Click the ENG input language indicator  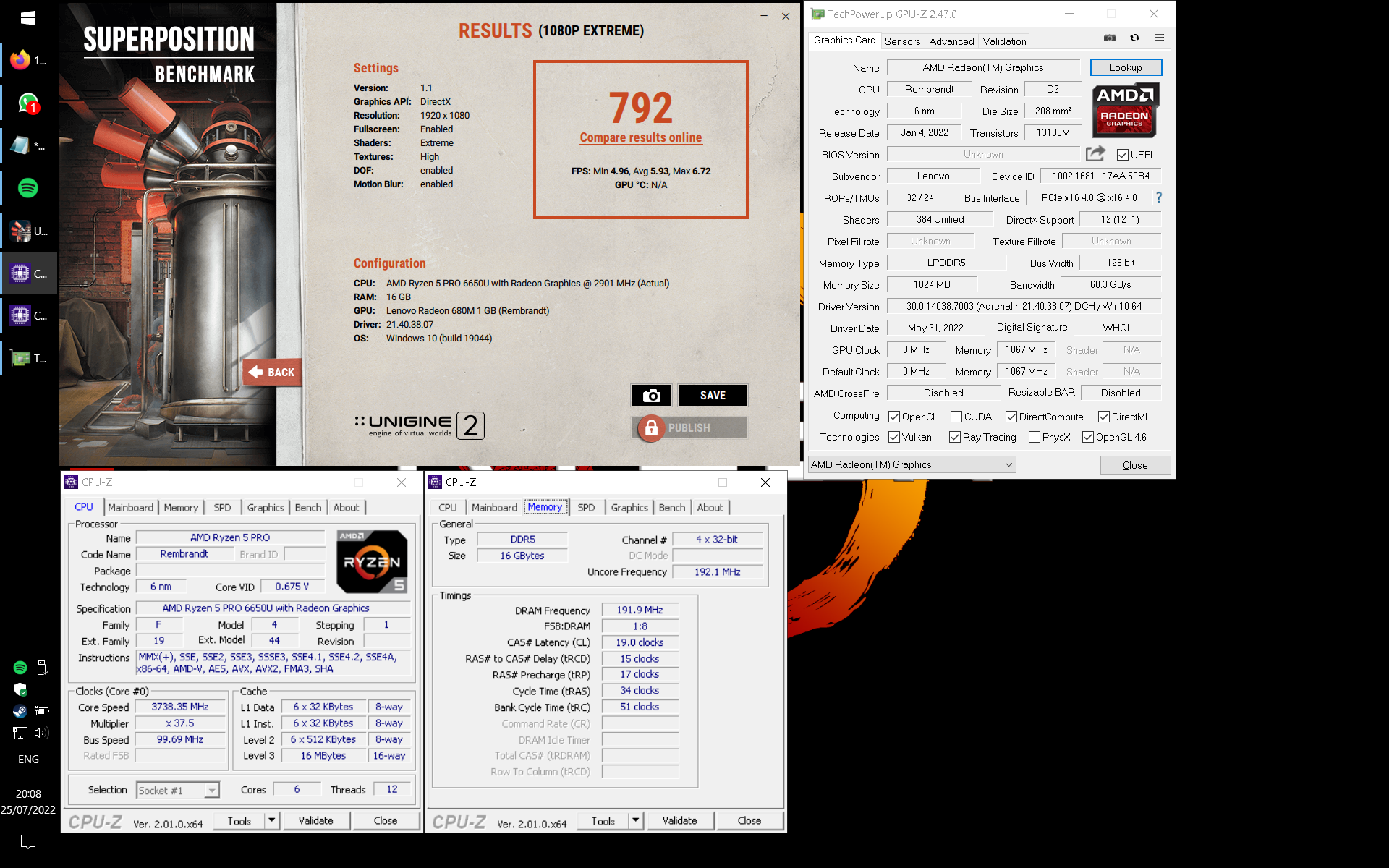[28, 759]
